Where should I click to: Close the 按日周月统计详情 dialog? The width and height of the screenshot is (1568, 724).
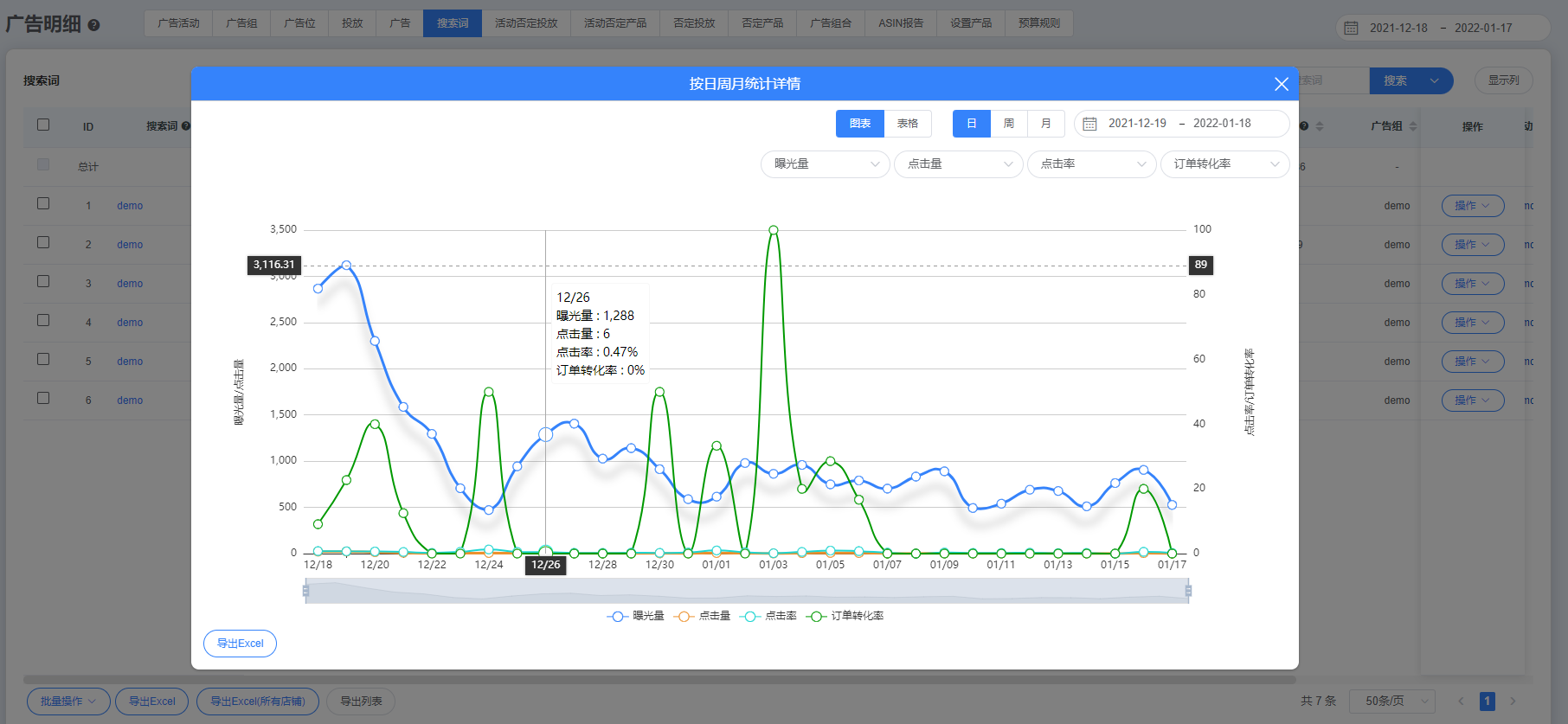click(1281, 84)
